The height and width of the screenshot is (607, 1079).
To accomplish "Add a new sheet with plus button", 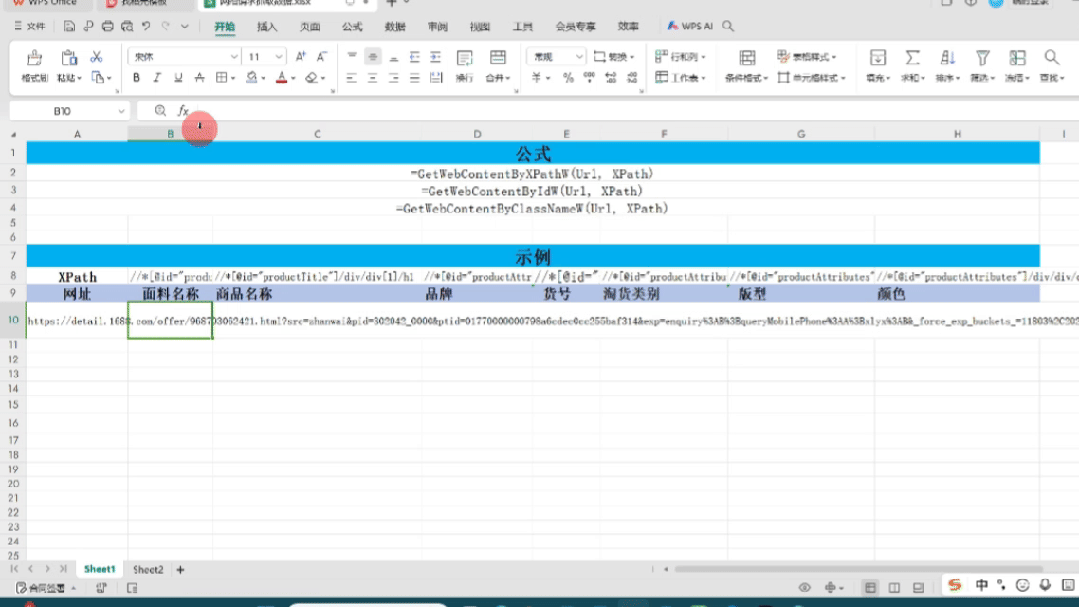I will point(180,569).
